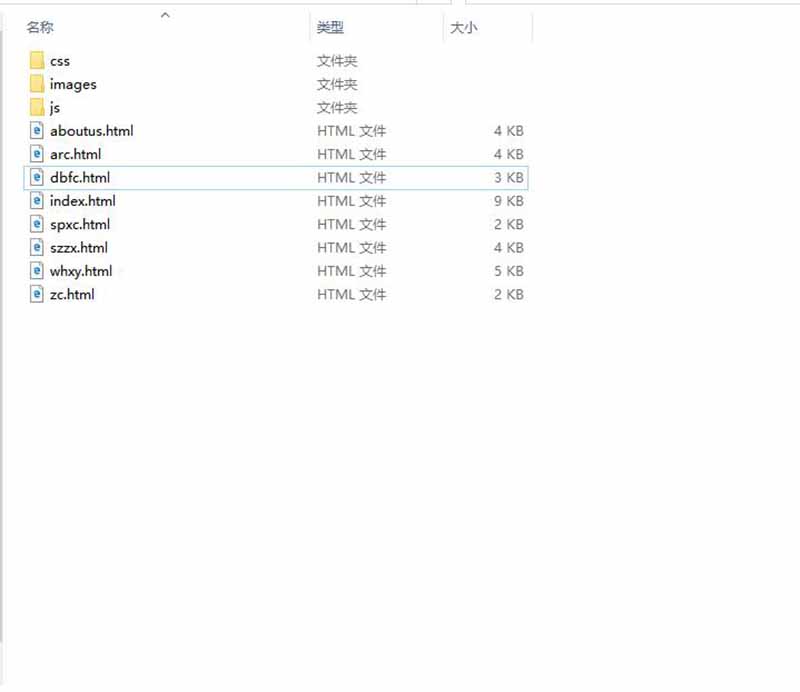Click the whxy.html file icon
The height and width of the screenshot is (692, 800).
[37, 271]
